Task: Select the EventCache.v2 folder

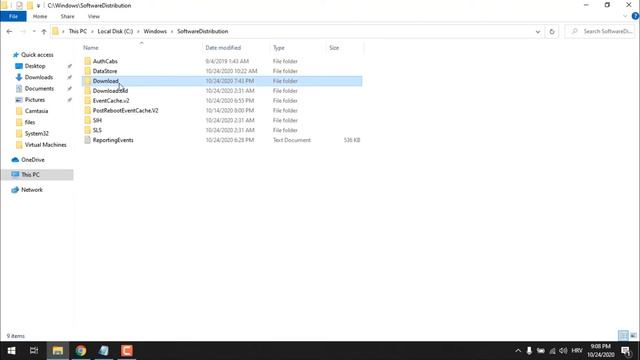Action: 111,100
